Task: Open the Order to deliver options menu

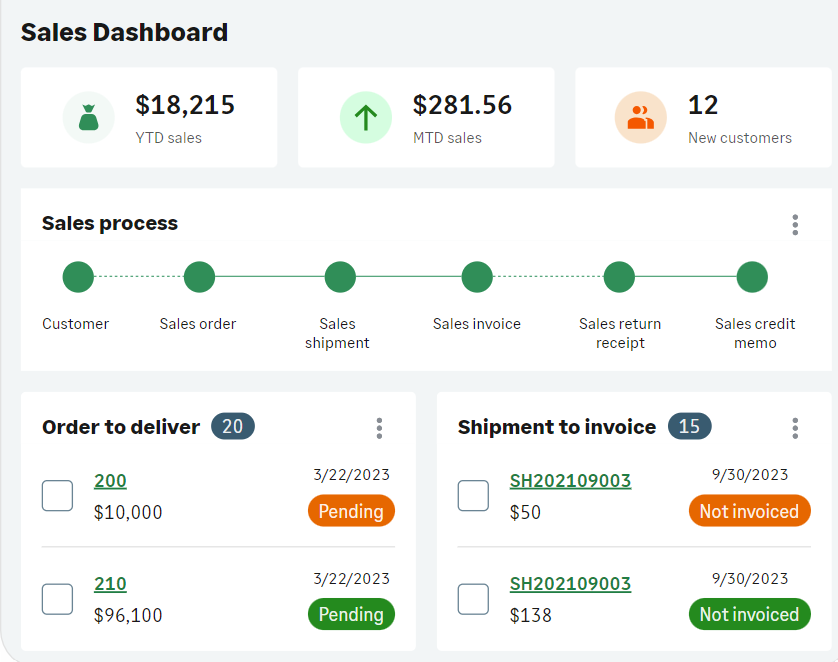Action: pos(379,427)
